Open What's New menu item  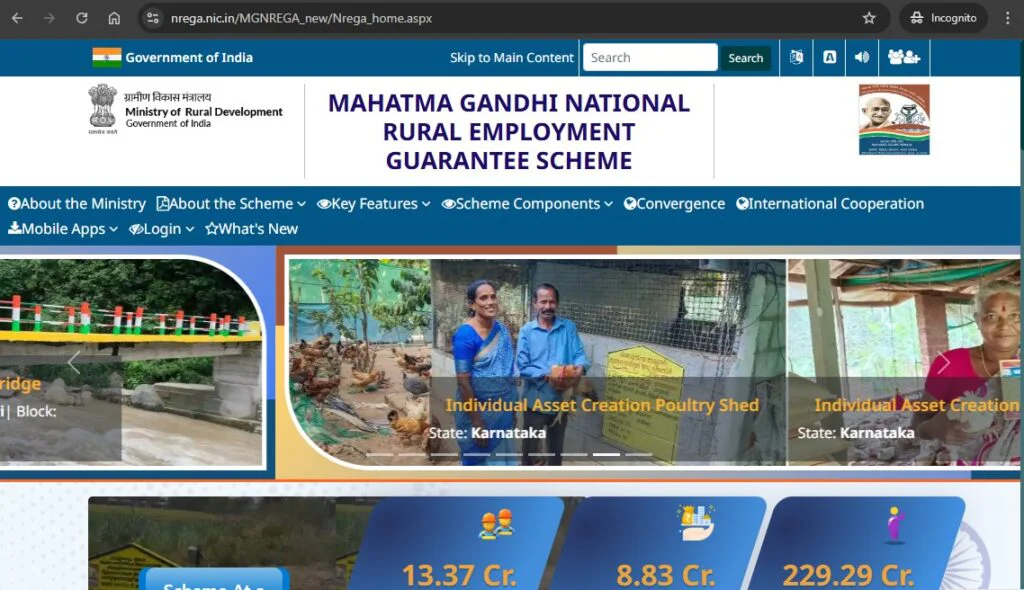(251, 229)
